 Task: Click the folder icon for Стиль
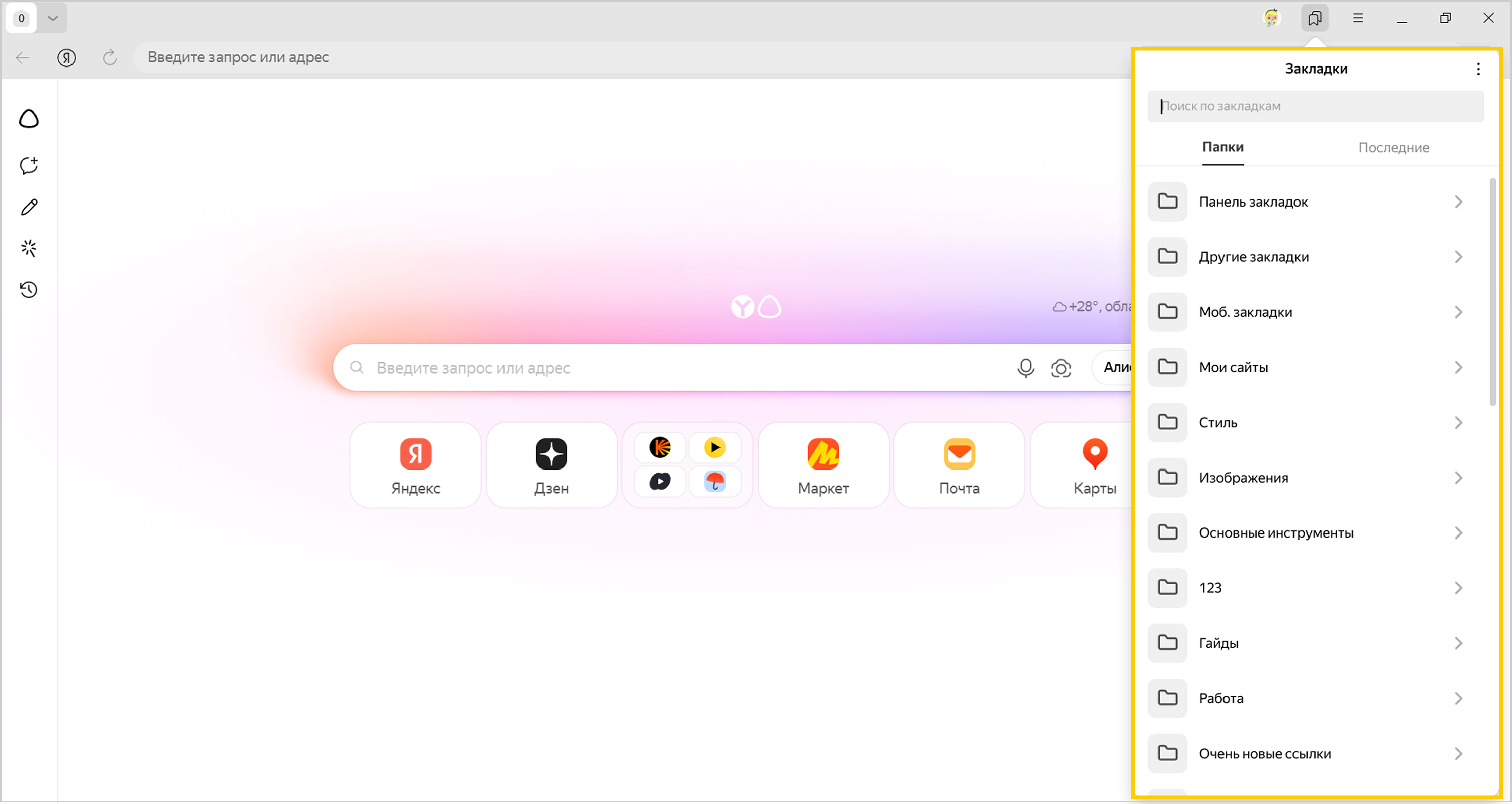tap(1168, 423)
